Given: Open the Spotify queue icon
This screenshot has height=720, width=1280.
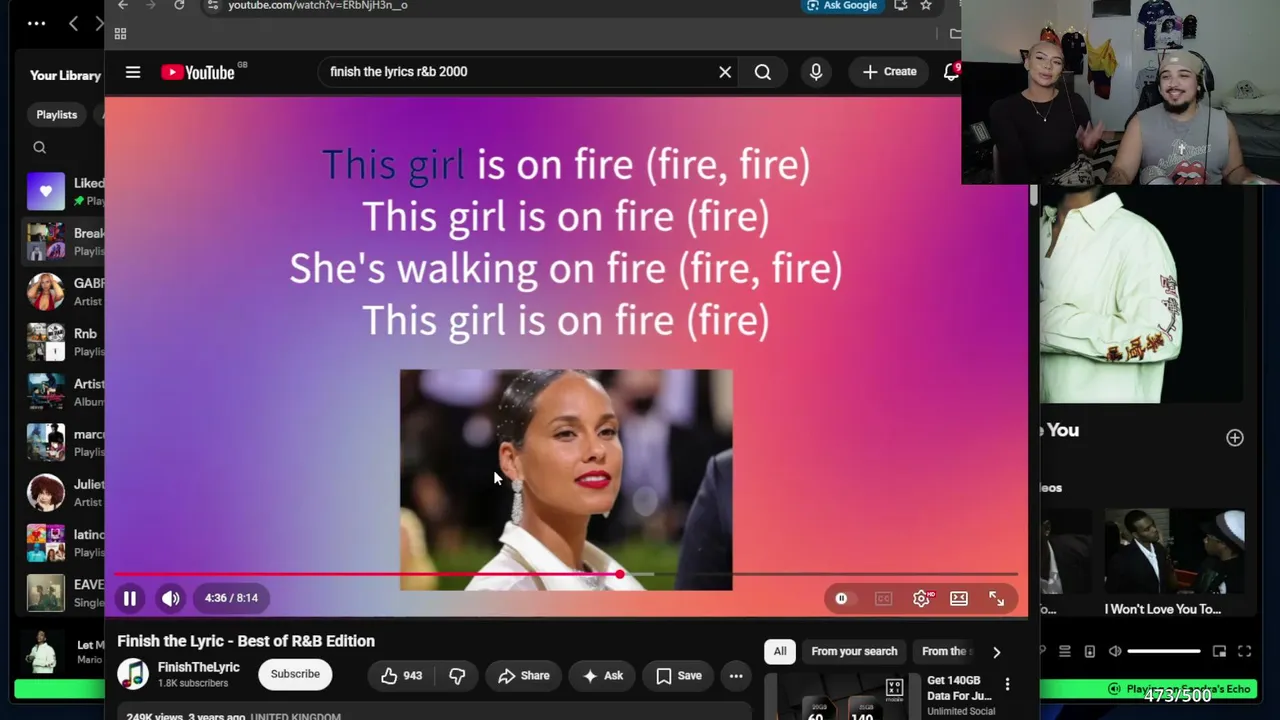Looking at the screenshot, I should coord(1065,652).
